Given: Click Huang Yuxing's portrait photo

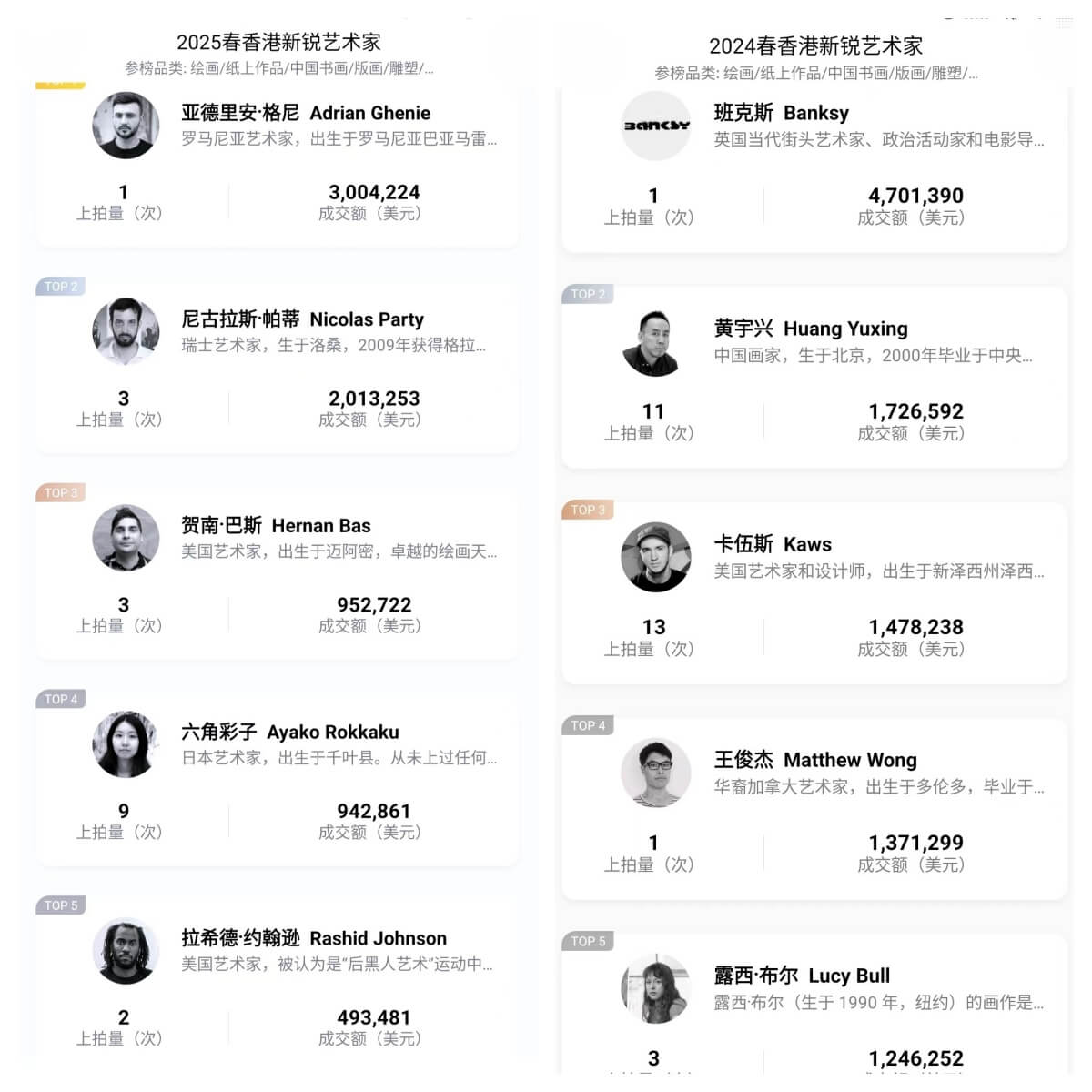Looking at the screenshot, I should click(x=655, y=341).
